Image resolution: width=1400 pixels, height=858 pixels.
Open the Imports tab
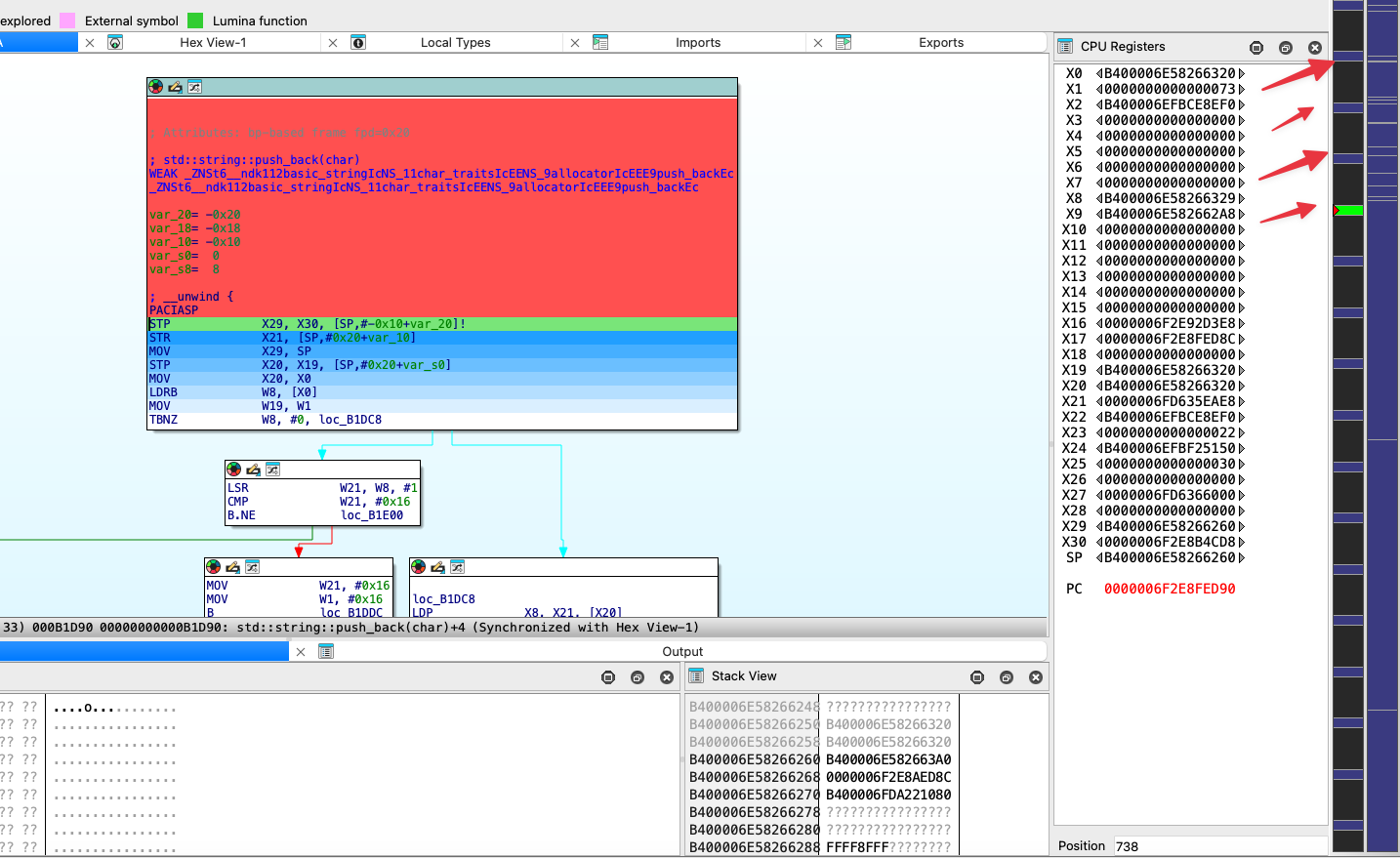pos(698,43)
